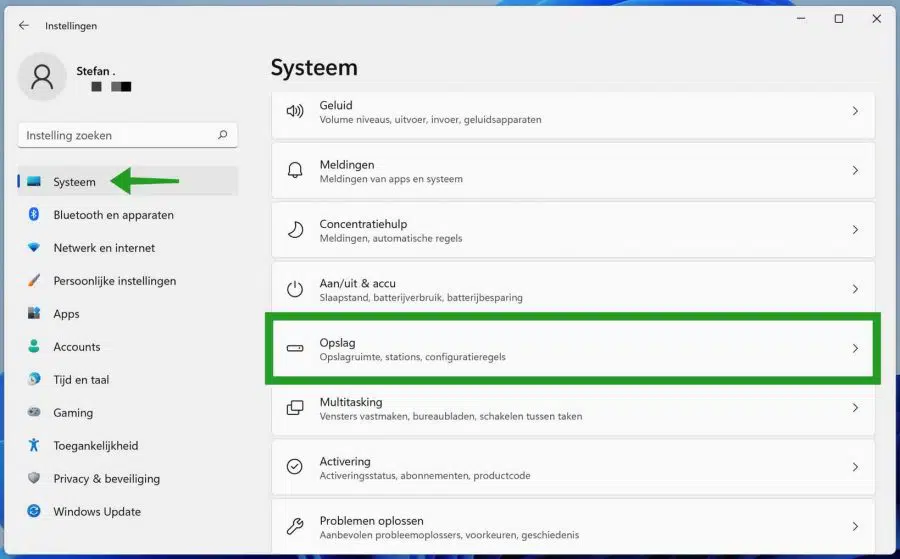Click the Windows Update sync icon
This screenshot has height=559, width=900.
point(34,511)
